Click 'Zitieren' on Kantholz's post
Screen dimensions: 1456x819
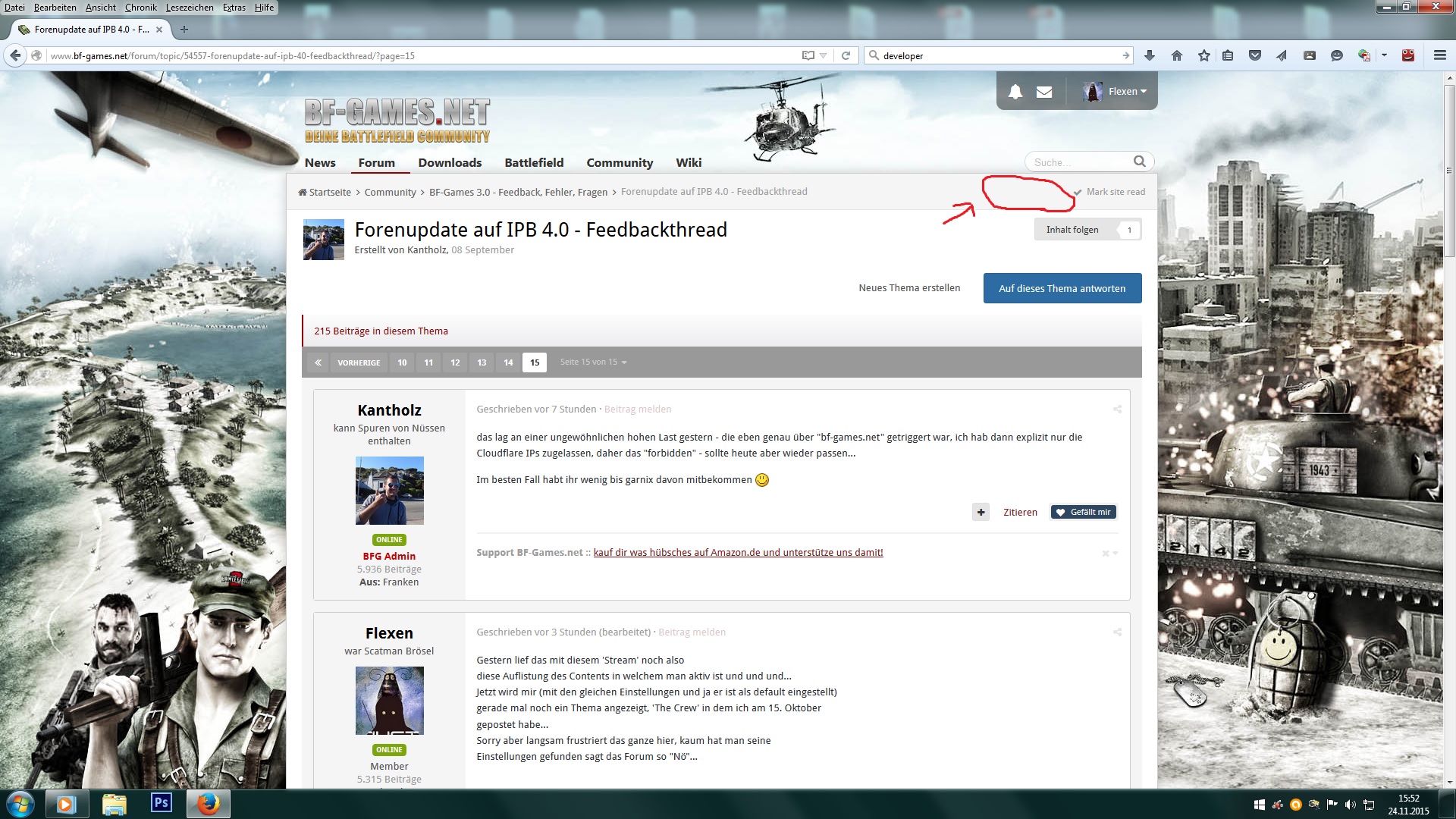(x=1020, y=513)
